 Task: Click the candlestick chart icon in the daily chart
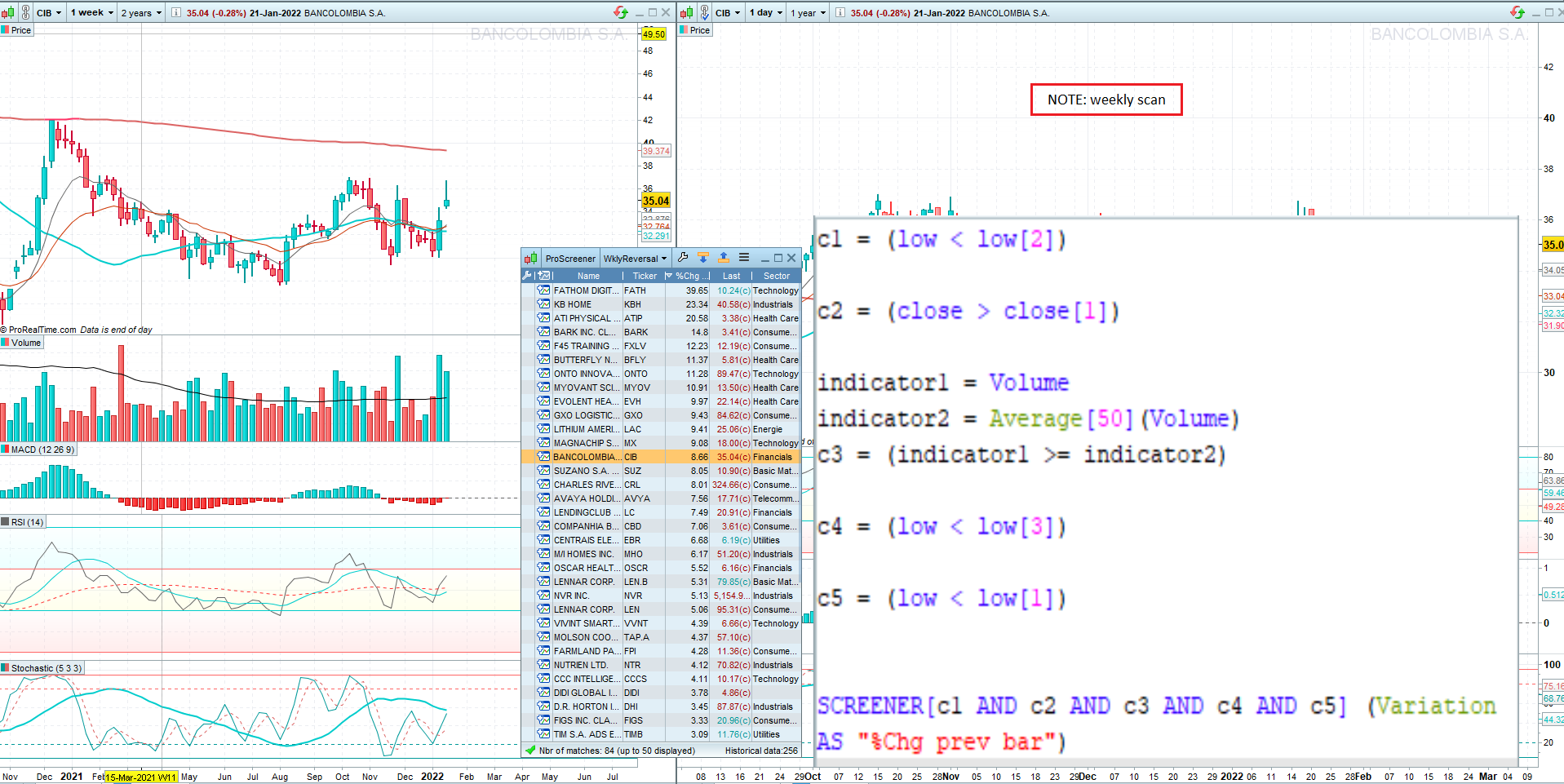tap(686, 12)
